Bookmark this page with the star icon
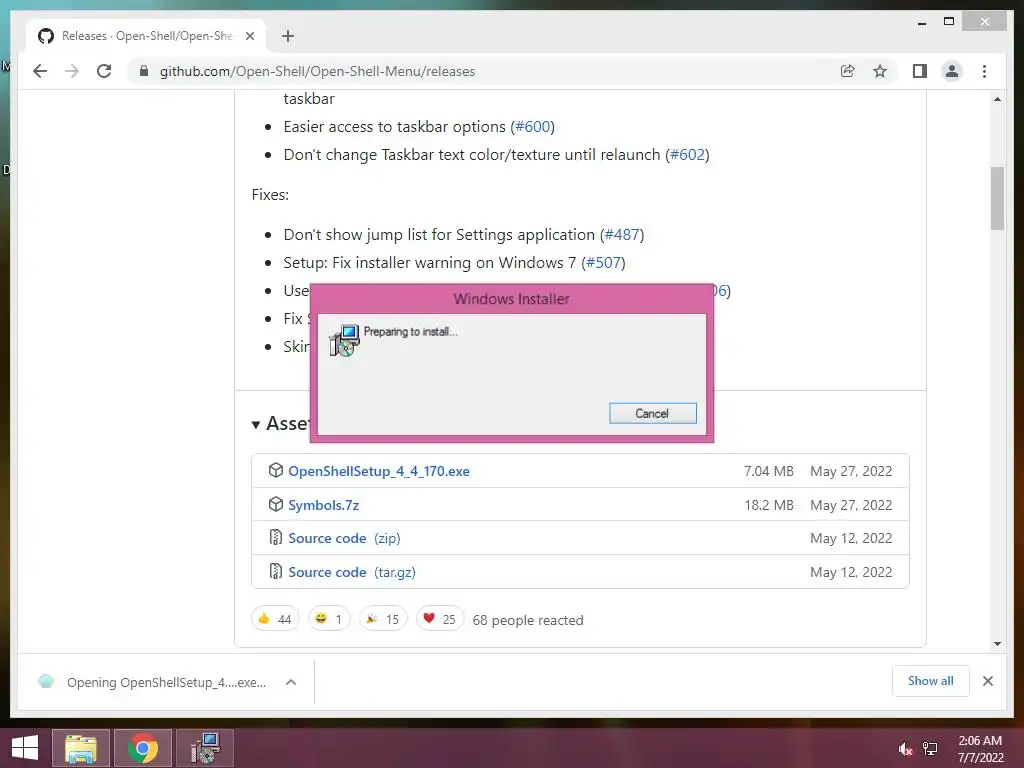The height and width of the screenshot is (768, 1024). click(880, 71)
